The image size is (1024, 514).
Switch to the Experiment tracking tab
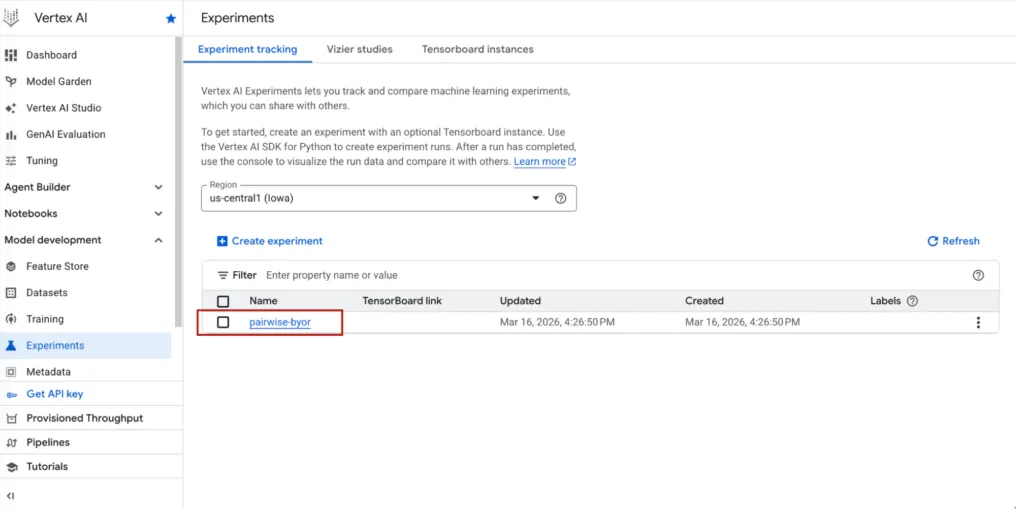[248, 50]
